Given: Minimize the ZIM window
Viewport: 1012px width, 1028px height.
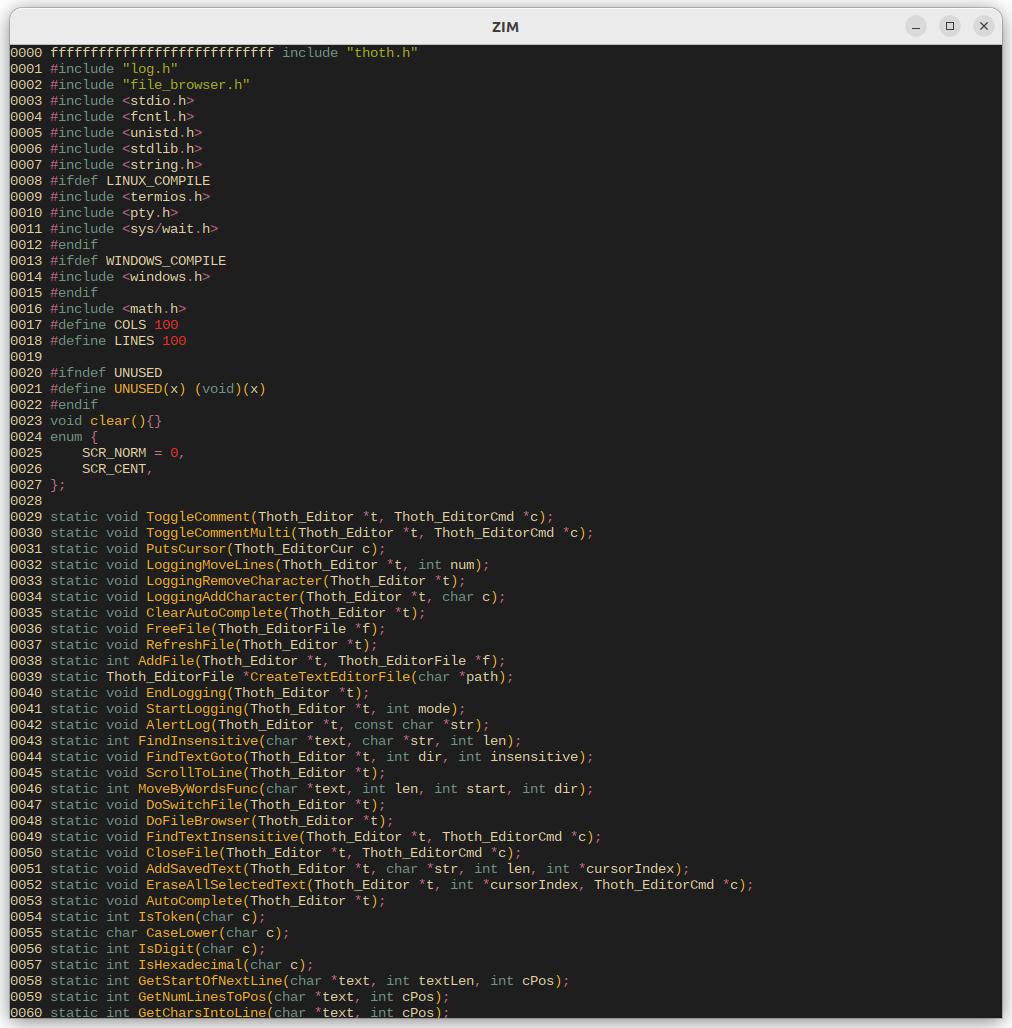Looking at the screenshot, I should [x=916, y=26].
